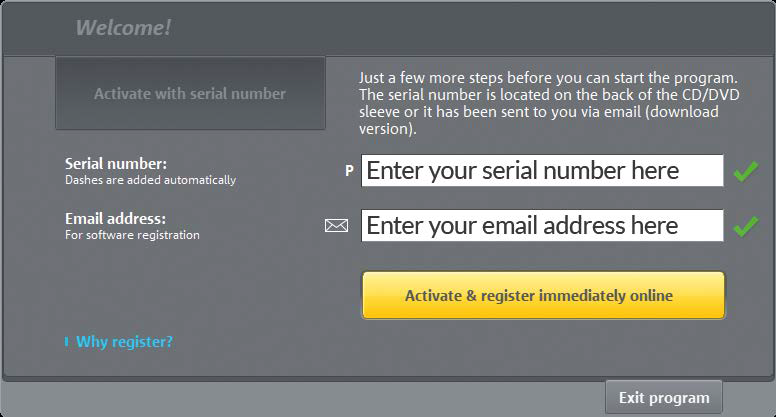The width and height of the screenshot is (776, 417).
Task: Click the empty footer bar left of Exit program
Action: point(300,398)
